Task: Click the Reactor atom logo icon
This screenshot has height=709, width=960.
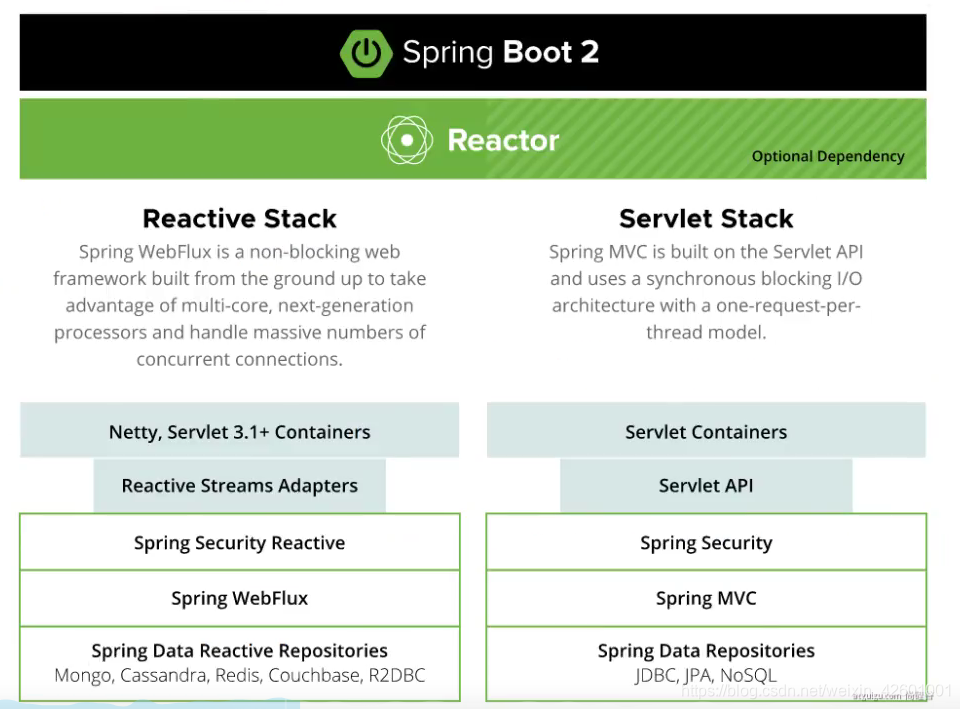Action: [407, 140]
